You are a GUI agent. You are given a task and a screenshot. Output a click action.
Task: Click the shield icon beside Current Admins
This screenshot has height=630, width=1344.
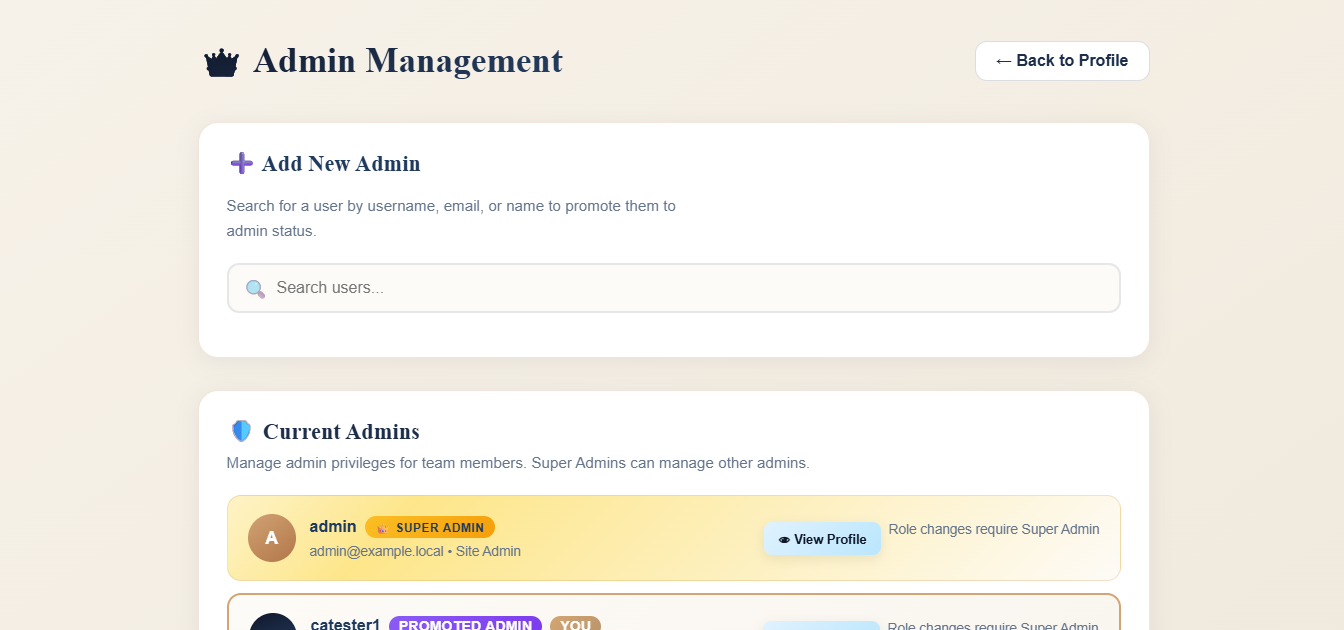[241, 431]
